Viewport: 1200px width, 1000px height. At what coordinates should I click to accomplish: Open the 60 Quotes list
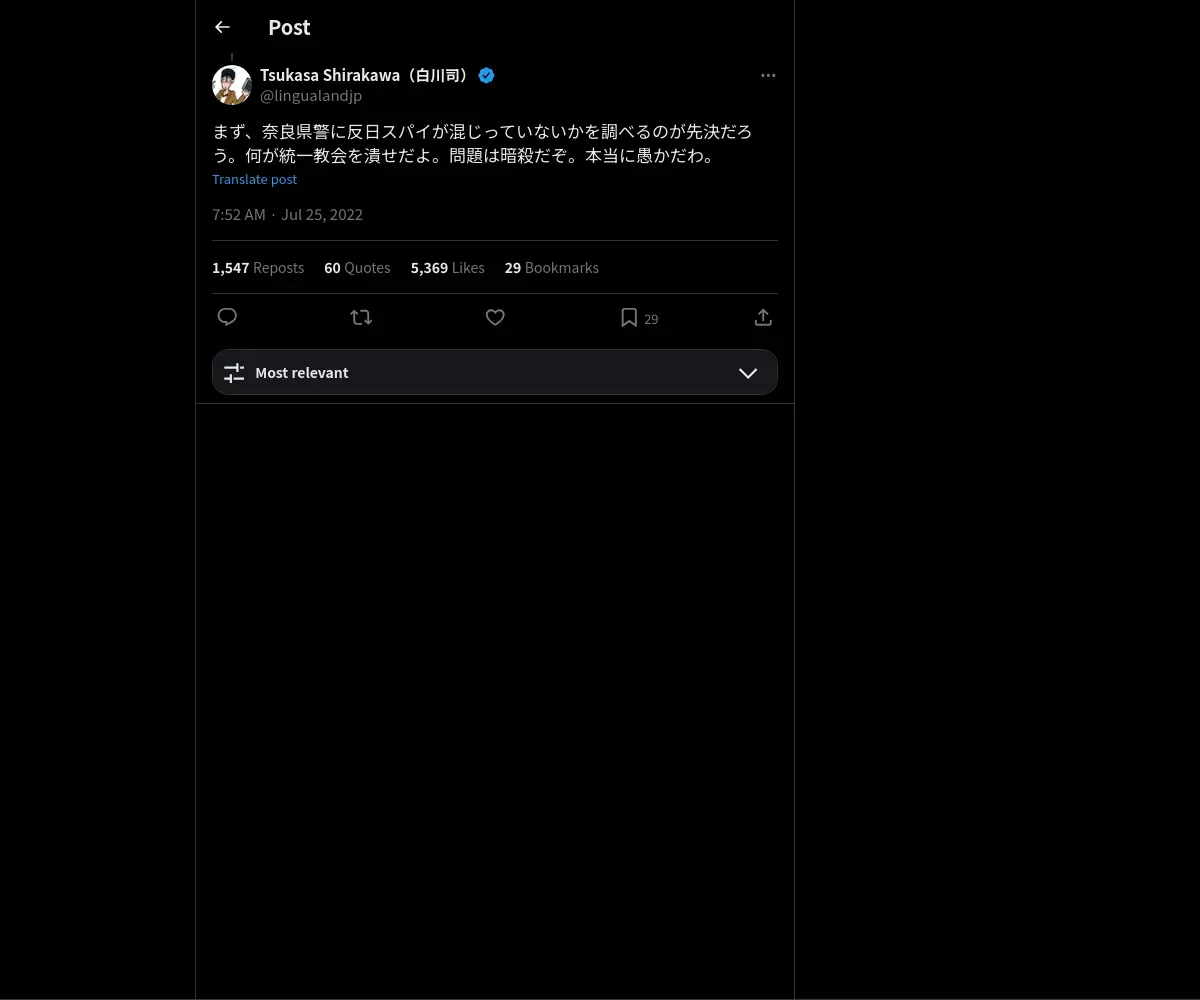pos(357,267)
